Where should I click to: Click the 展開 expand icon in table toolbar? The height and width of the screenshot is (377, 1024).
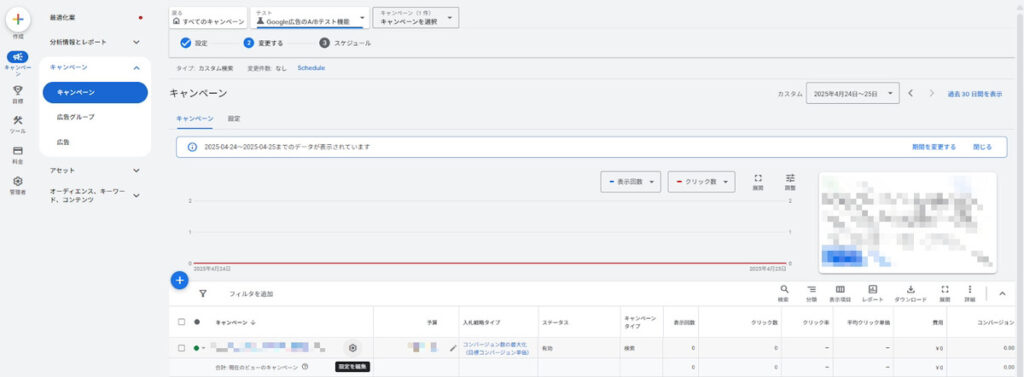point(944,289)
